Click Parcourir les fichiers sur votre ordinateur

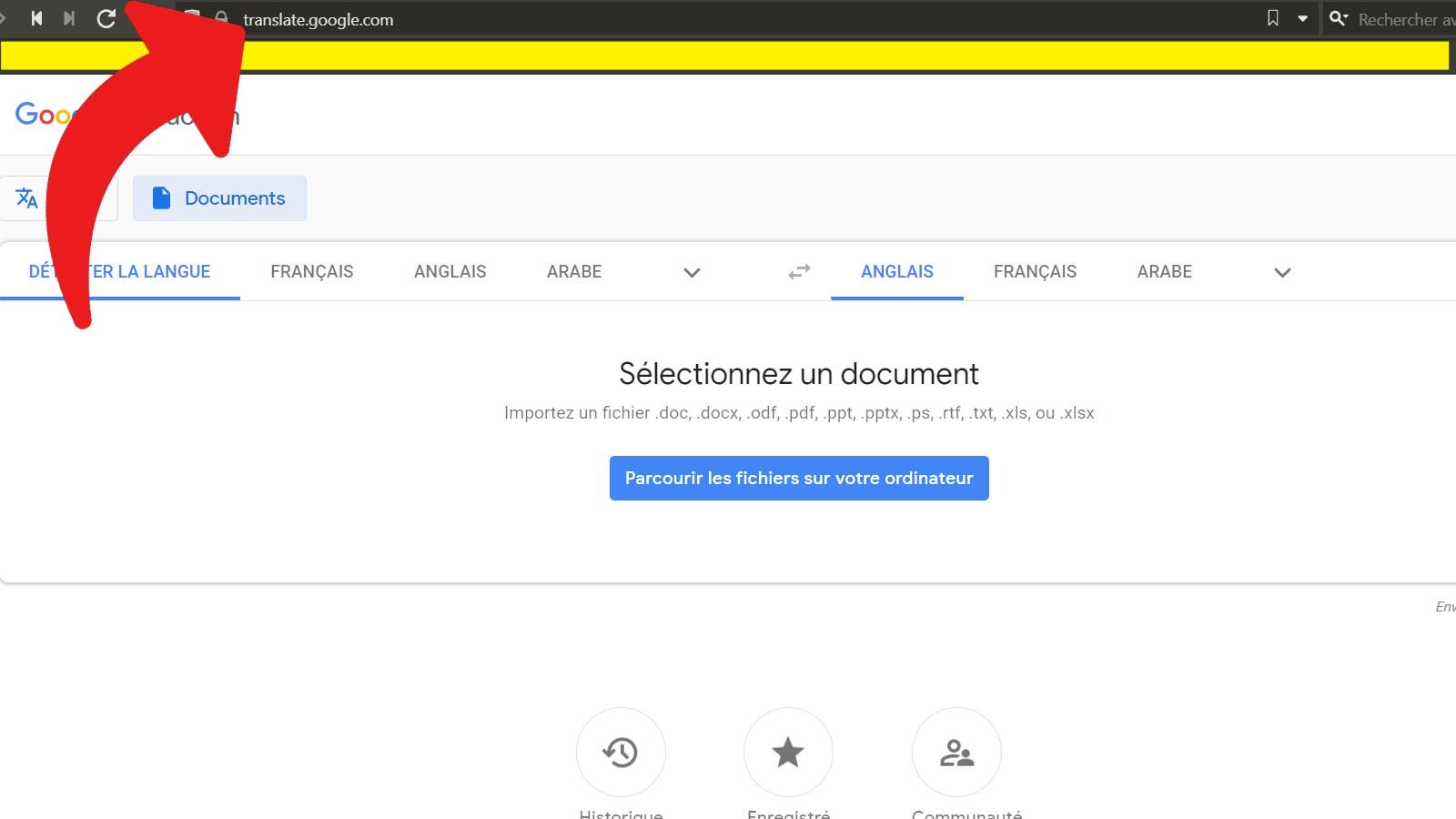tap(798, 478)
